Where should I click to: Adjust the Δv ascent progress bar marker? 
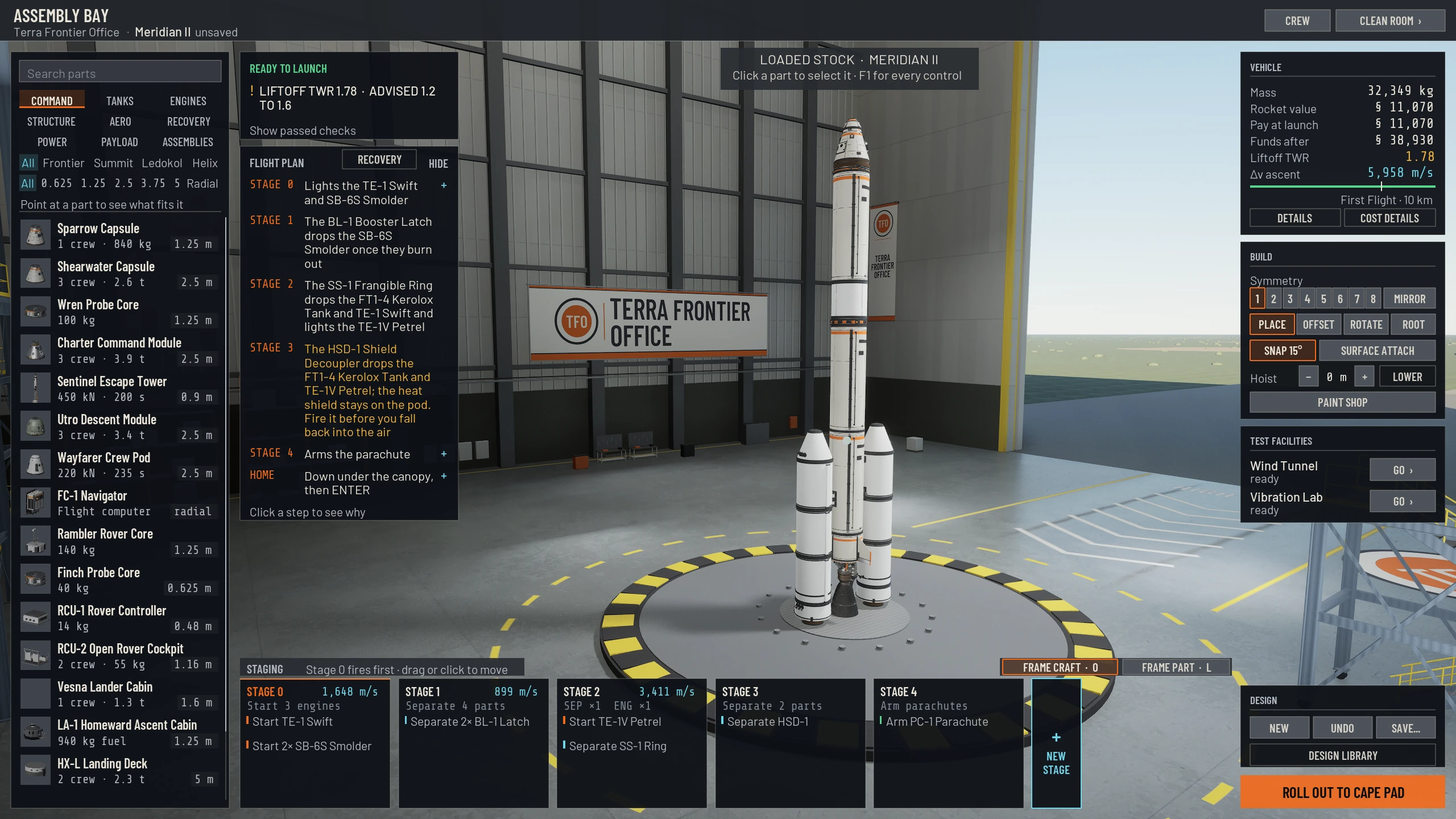click(1381, 186)
